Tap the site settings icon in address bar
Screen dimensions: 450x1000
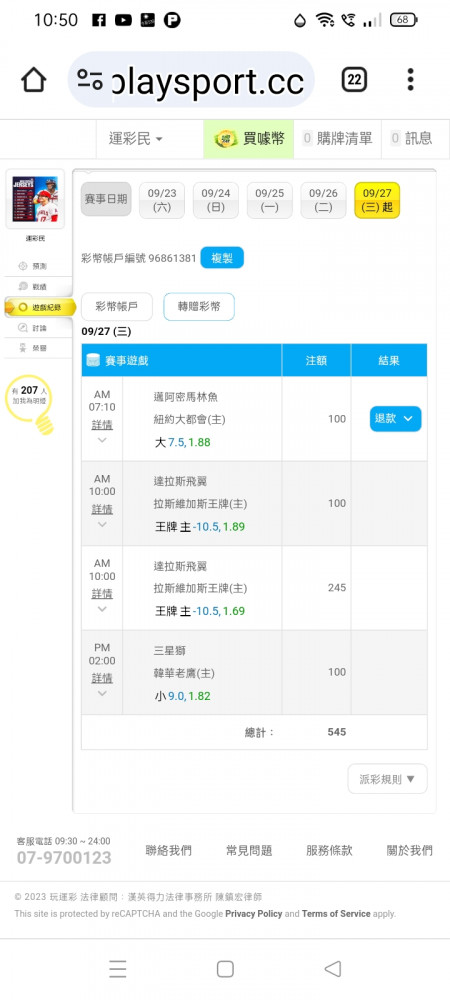[90, 80]
